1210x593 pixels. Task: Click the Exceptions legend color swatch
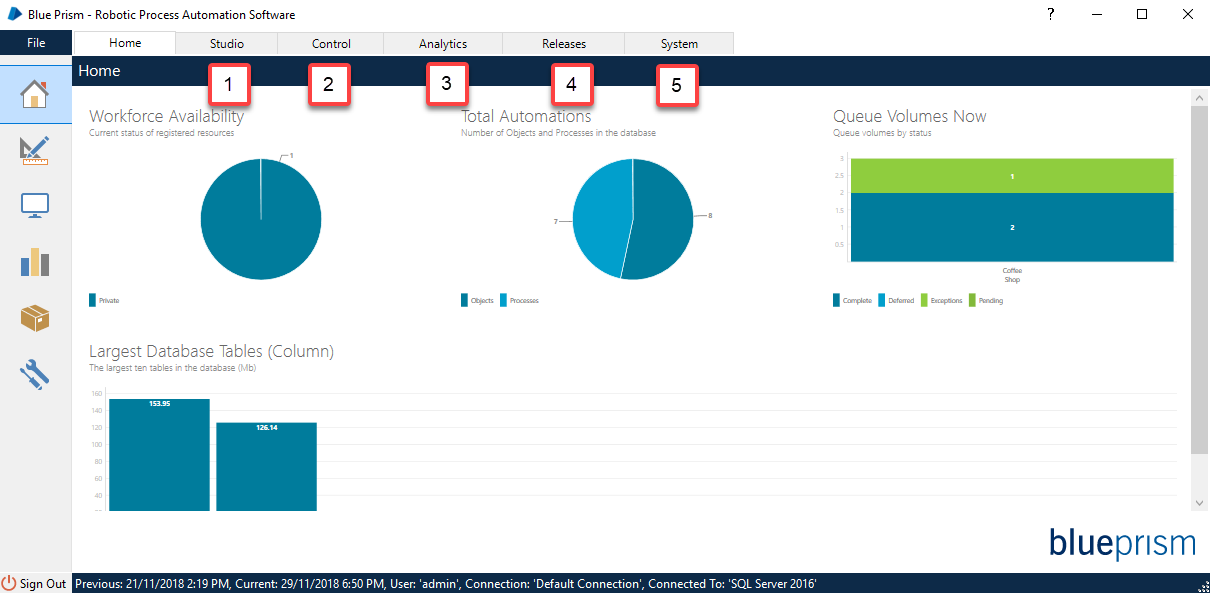924,300
